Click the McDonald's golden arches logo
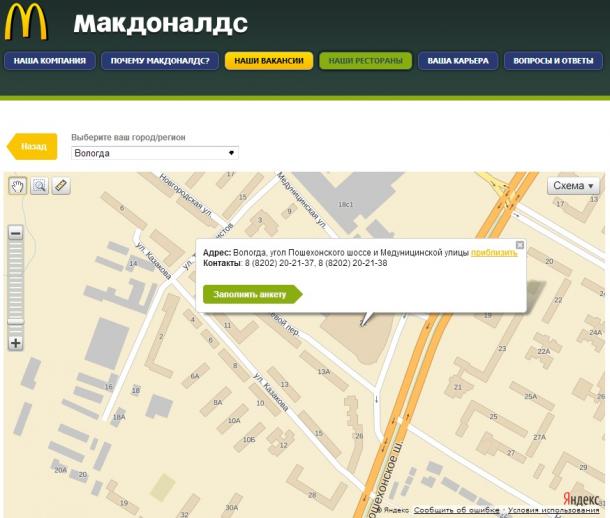Image resolution: width=610 pixels, height=518 pixels. [x=26, y=21]
